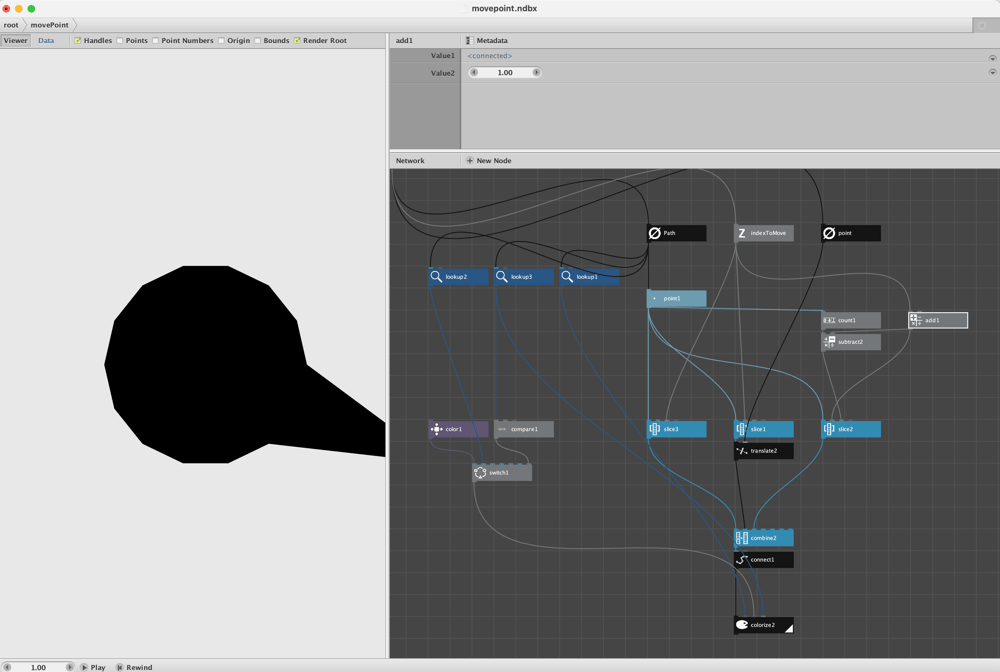
Task: Click the translate2 node icon
Action: click(x=742, y=451)
